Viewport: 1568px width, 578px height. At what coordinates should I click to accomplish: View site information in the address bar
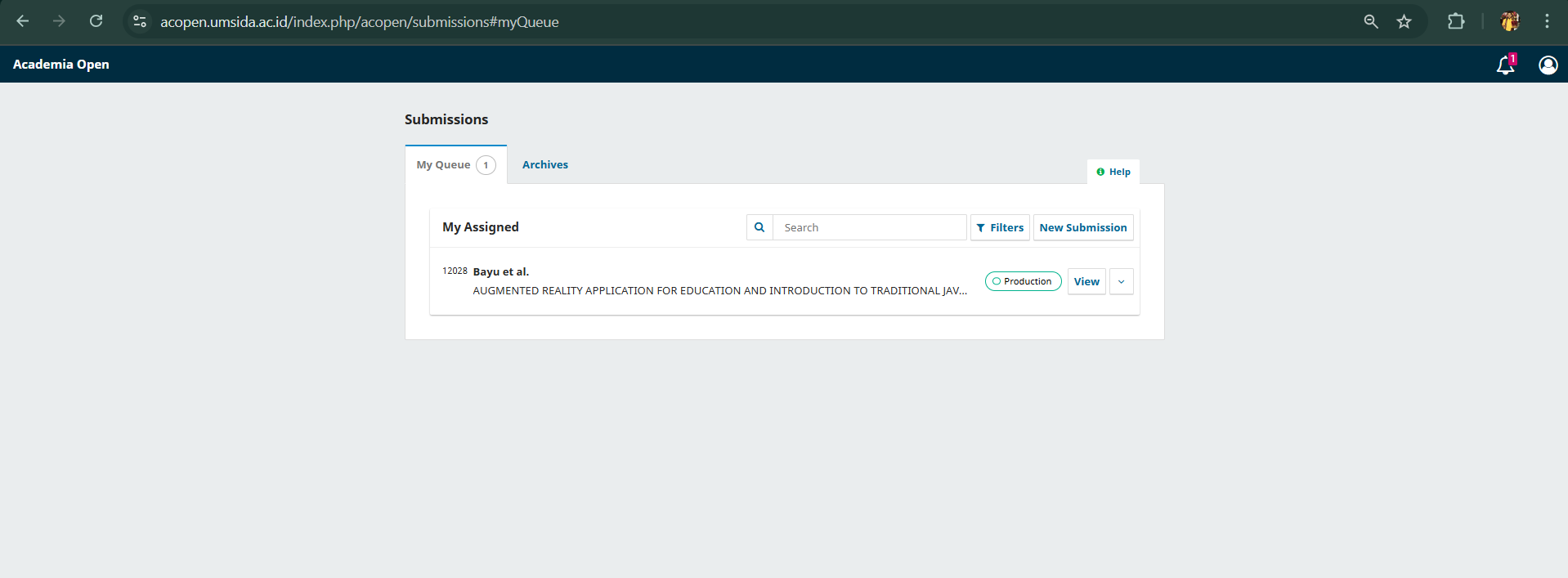click(x=140, y=22)
